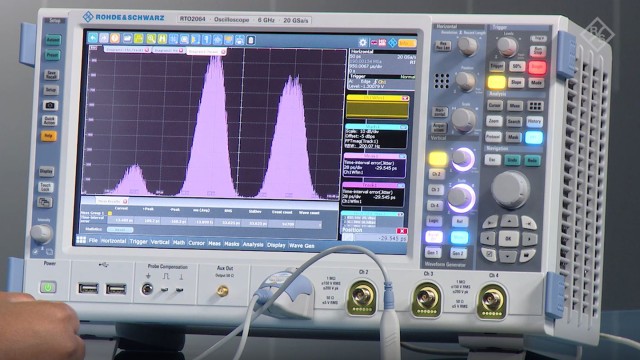
Task: Select the first Diagram tab above graph
Action: 128,50
